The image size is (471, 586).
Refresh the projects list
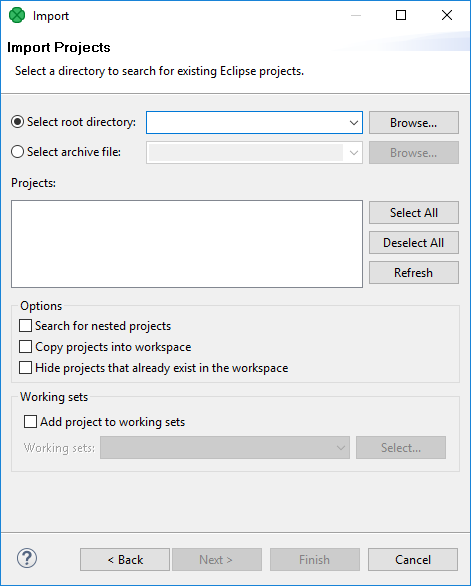(x=414, y=272)
